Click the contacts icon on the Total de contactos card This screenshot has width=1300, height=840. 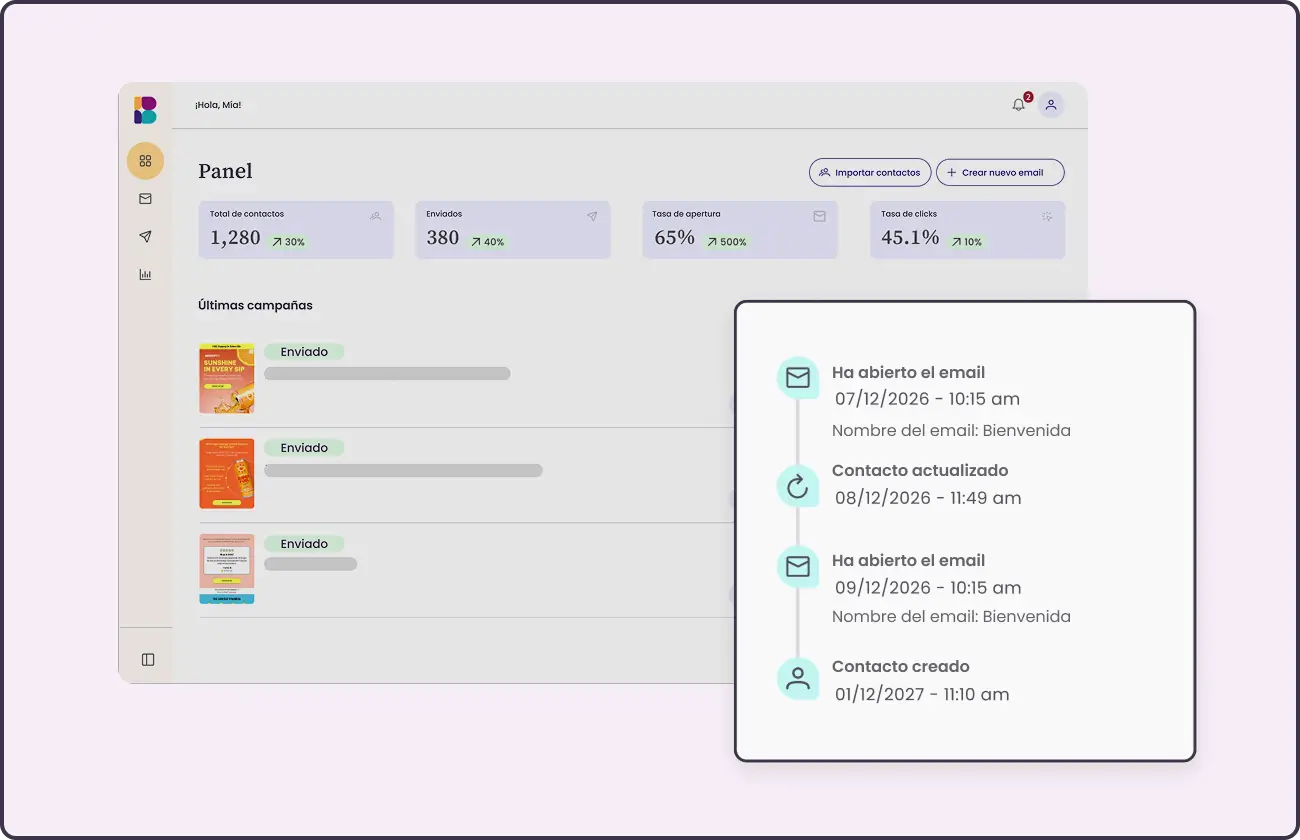tap(374, 216)
